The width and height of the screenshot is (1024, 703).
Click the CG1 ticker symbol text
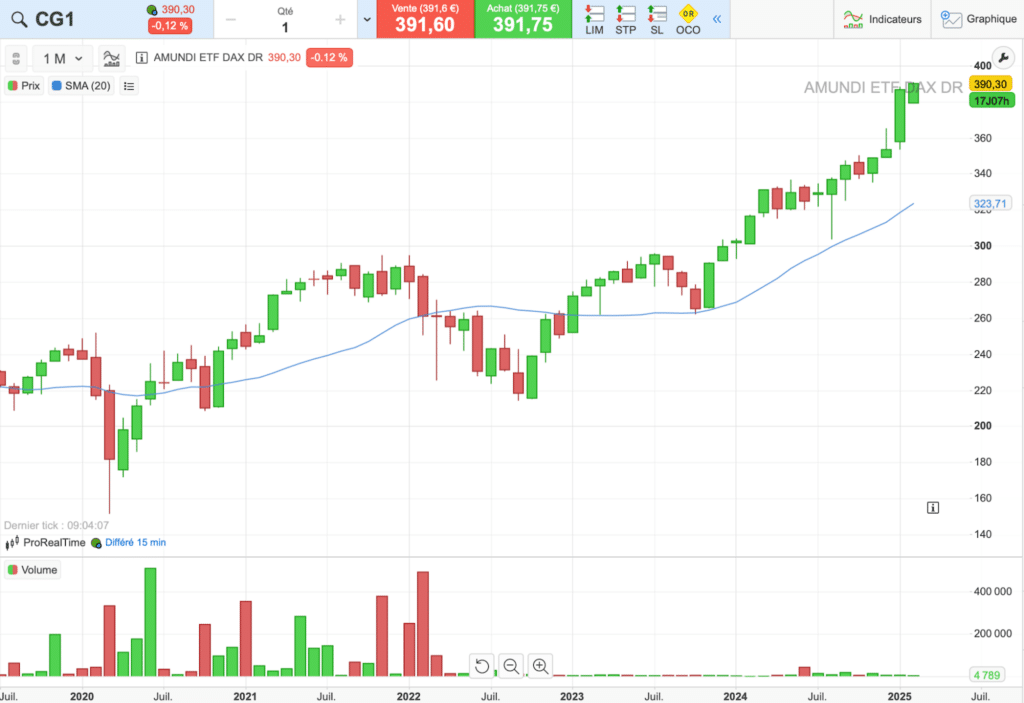pos(54,20)
